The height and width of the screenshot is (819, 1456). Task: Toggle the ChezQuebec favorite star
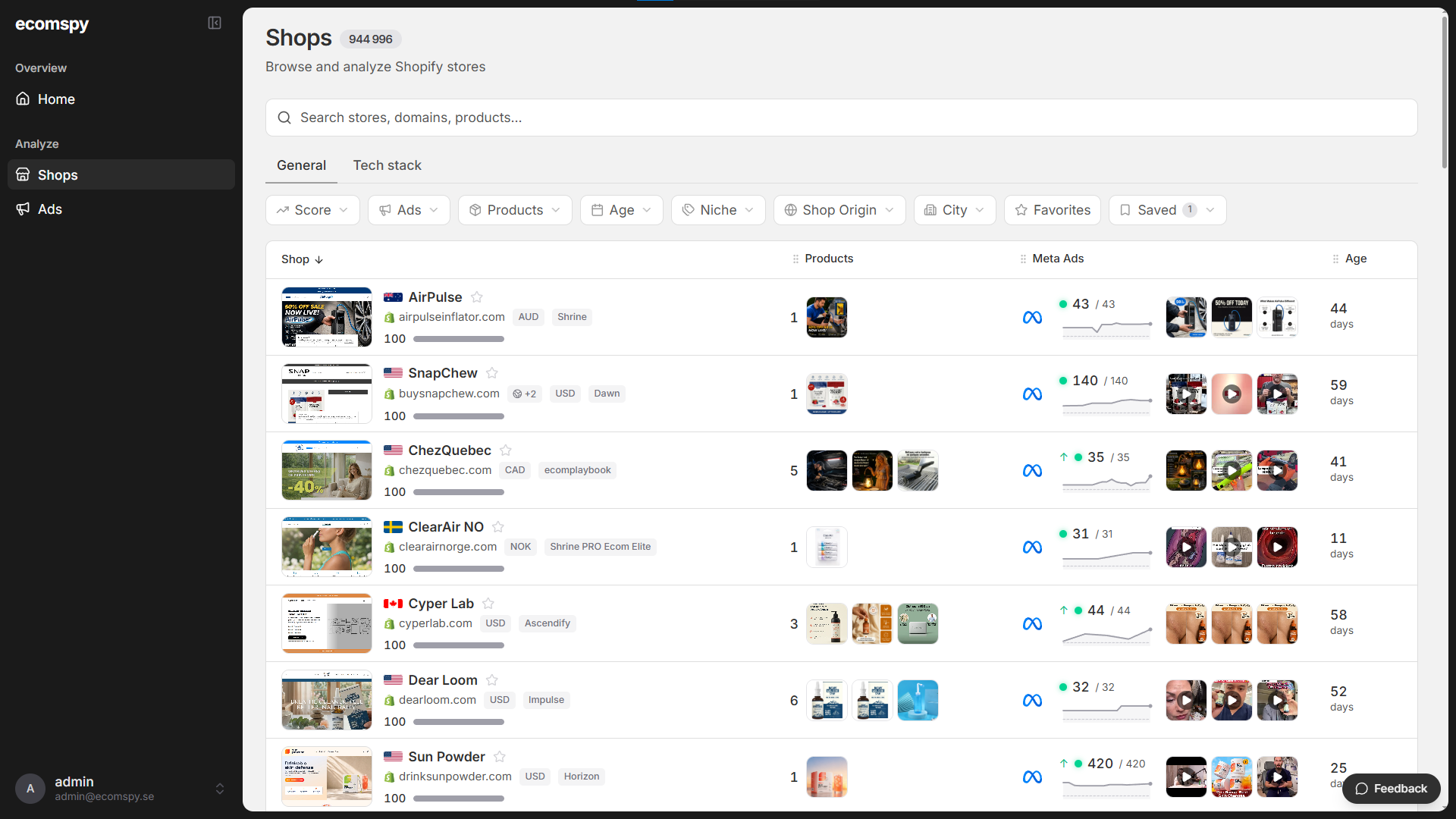point(506,450)
